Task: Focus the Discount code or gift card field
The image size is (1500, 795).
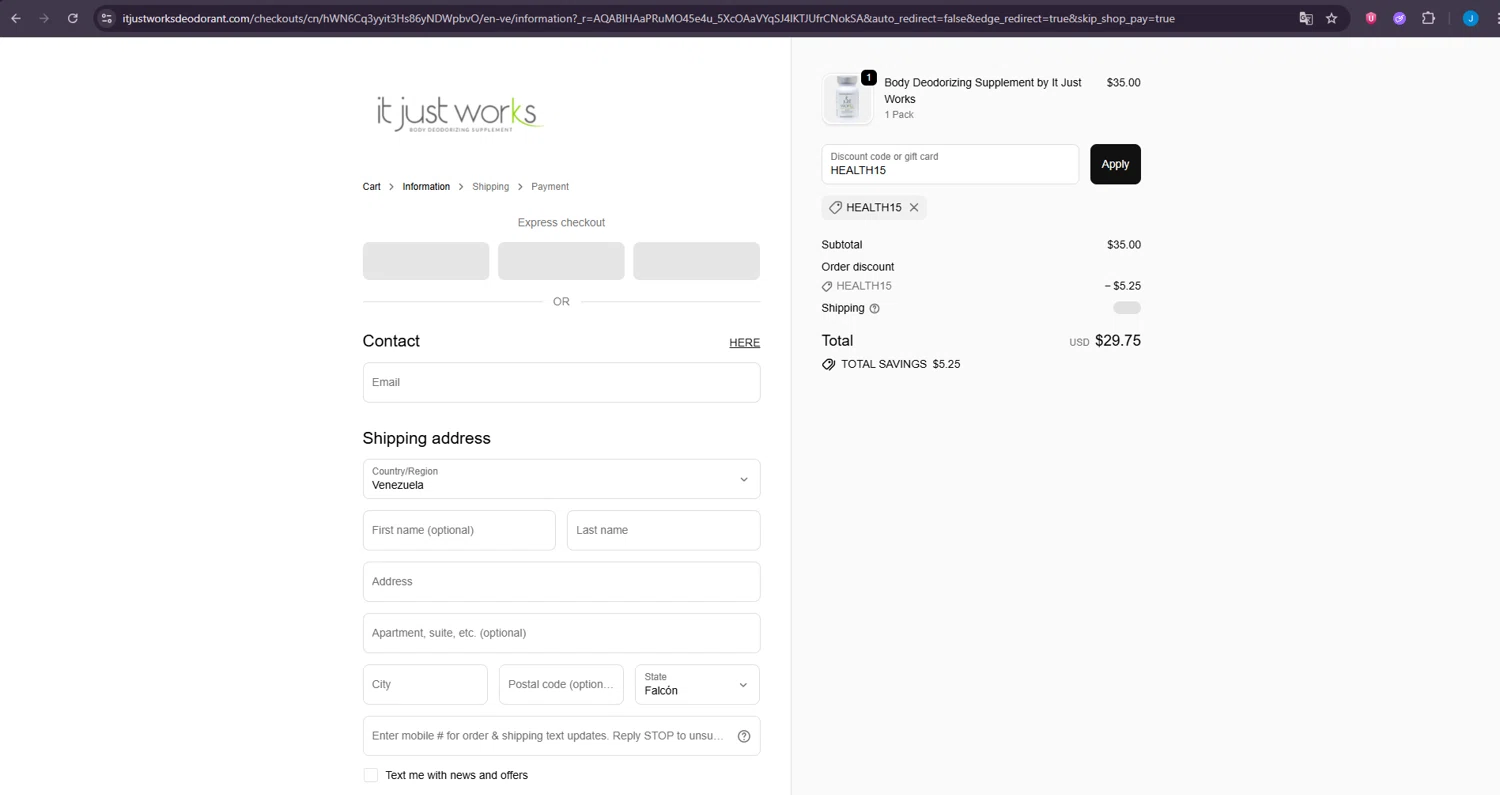Action: point(950,164)
